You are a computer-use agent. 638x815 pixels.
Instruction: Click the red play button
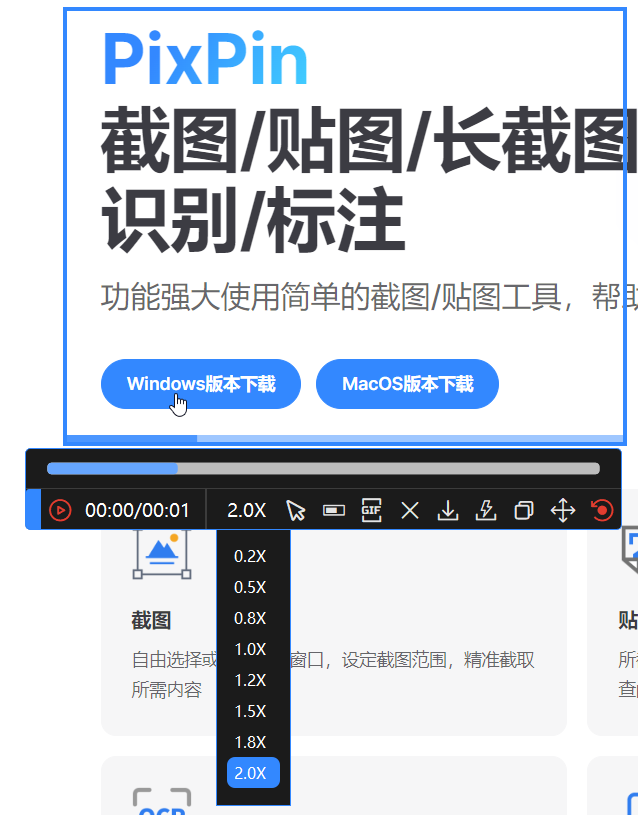(60, 510)
